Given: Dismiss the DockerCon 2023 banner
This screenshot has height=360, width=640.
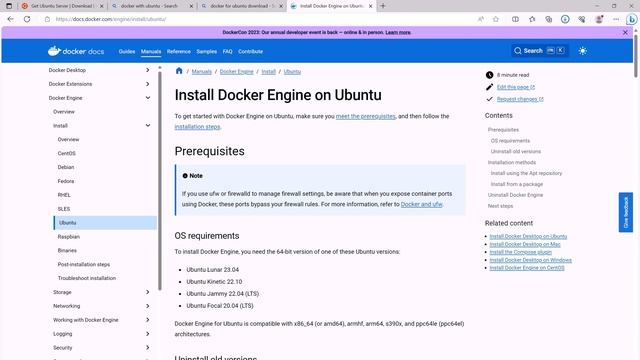Looking at the screenshot, I should [x=625, y=32].
